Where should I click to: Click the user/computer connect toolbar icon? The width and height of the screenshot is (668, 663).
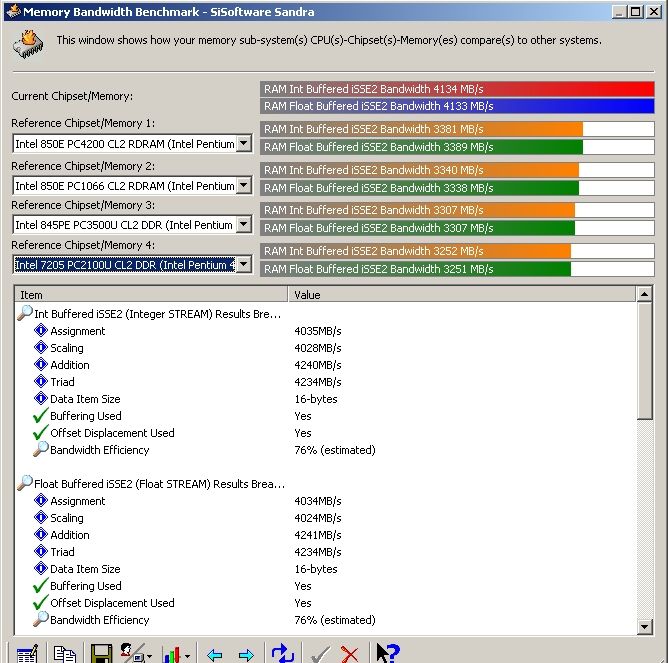click(x=132, y=653)
